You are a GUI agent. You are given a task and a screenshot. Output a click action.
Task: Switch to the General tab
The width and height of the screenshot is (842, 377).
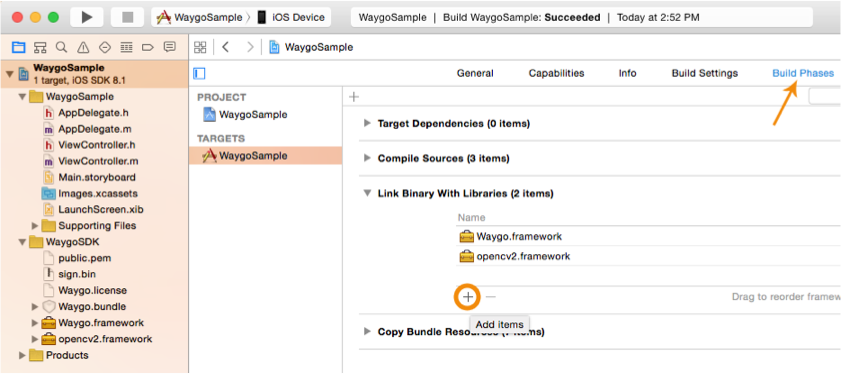(x=475, y=74)
